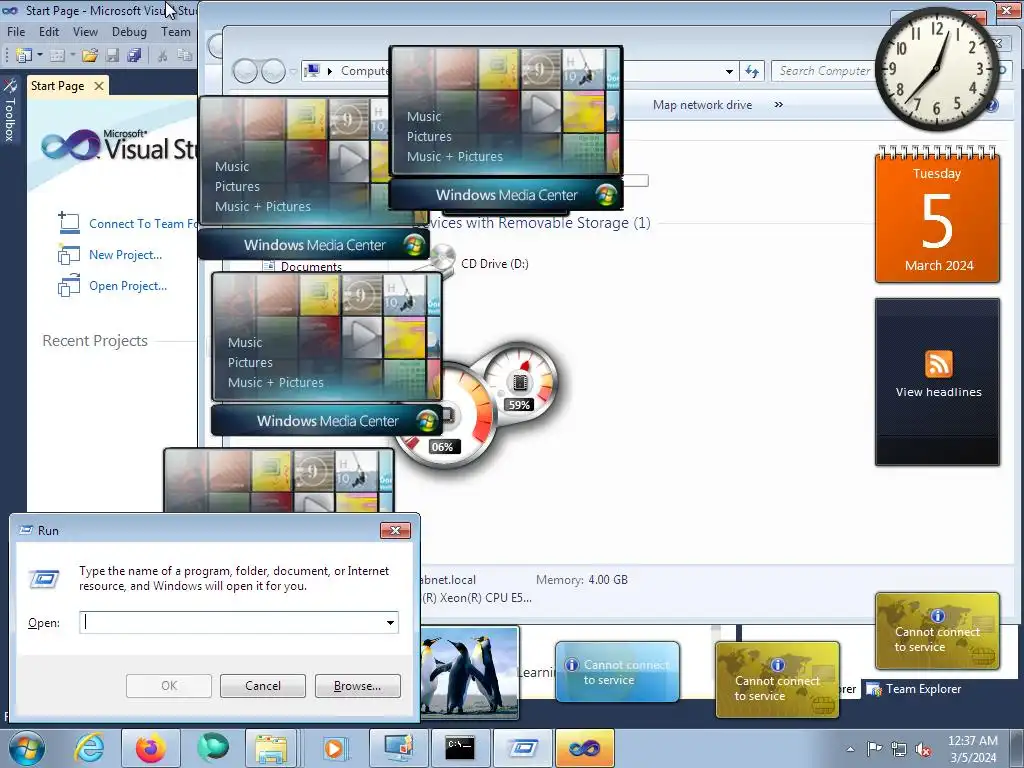Click Music + Pictures in topmost Media Center gadget

coord(455,156)
